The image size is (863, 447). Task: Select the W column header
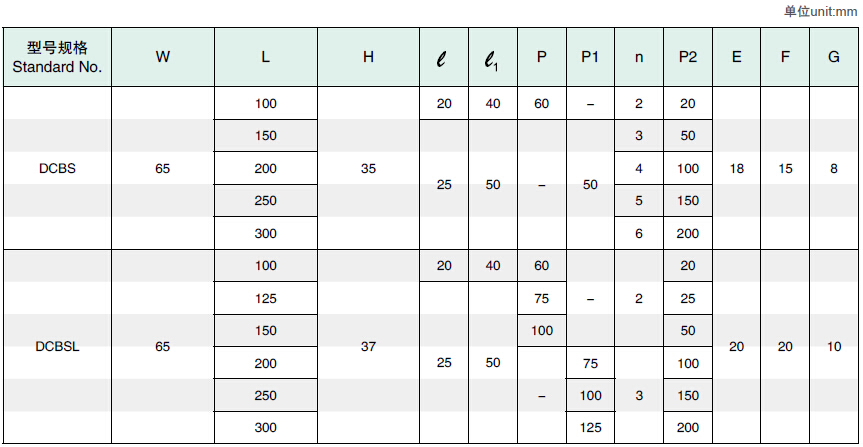(x=163, y=57)
